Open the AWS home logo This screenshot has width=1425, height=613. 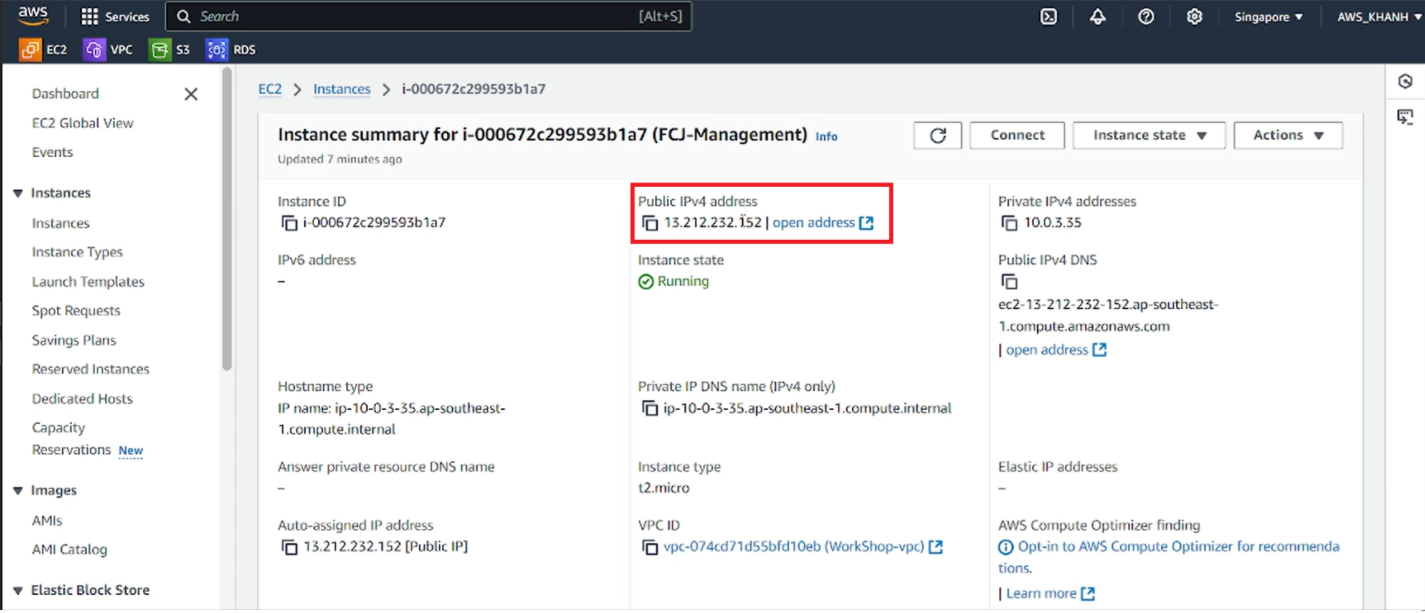pyautogui.click(x=34, y=16)
